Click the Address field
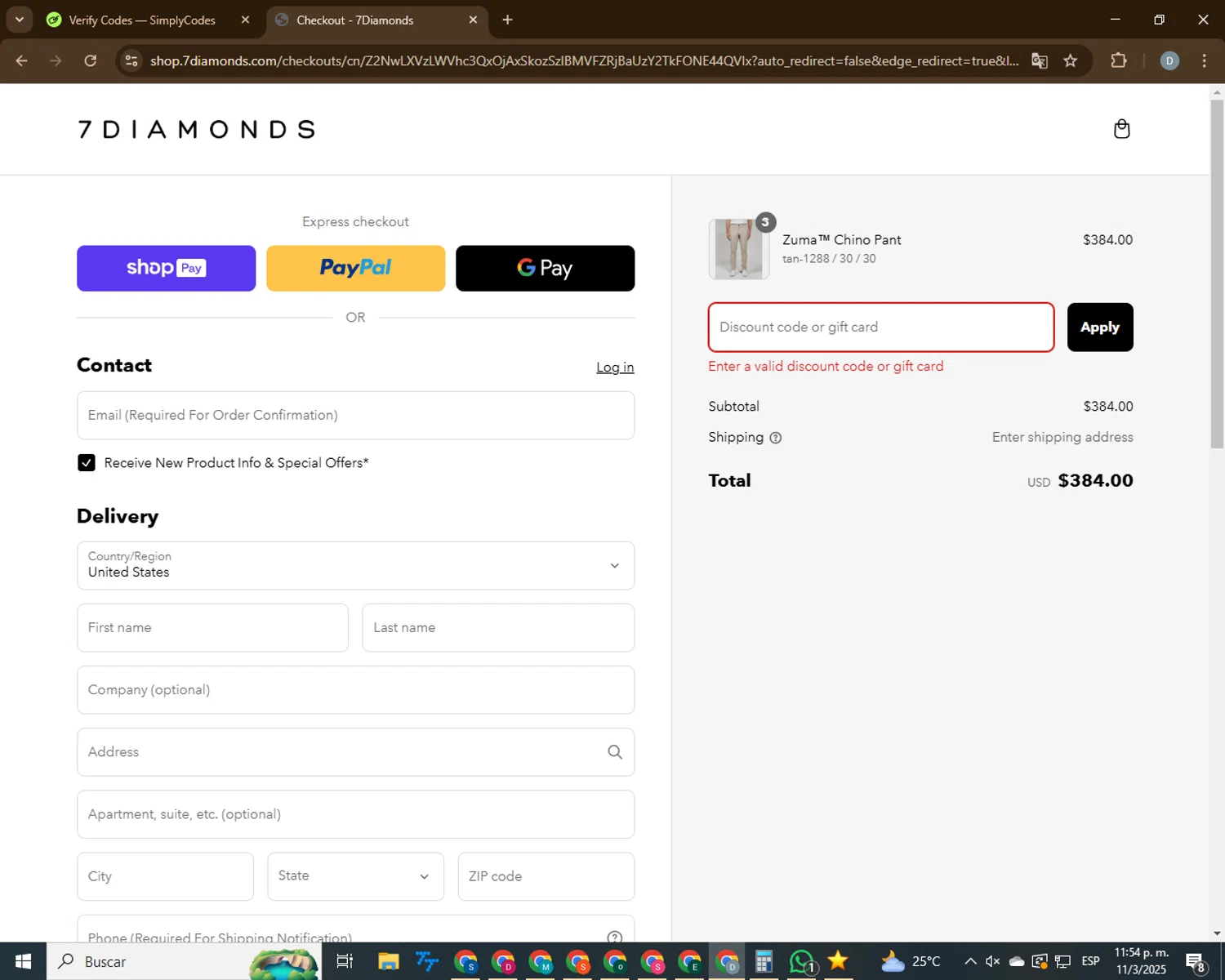Image resolution: width=1225 pixels, height=980 pixels. 355,751
